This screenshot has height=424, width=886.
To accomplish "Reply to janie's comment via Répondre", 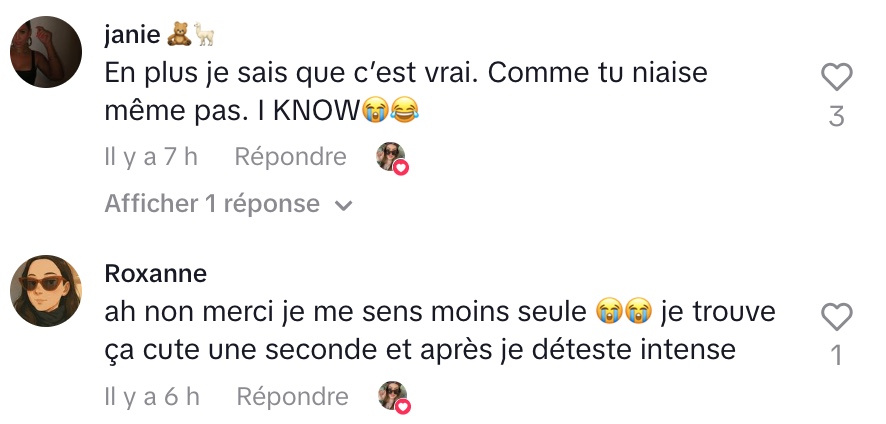I will pos(290,157).
